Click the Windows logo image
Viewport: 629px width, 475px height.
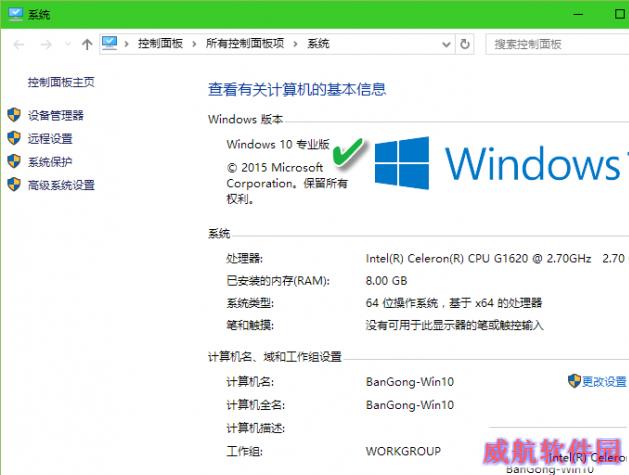402,163
